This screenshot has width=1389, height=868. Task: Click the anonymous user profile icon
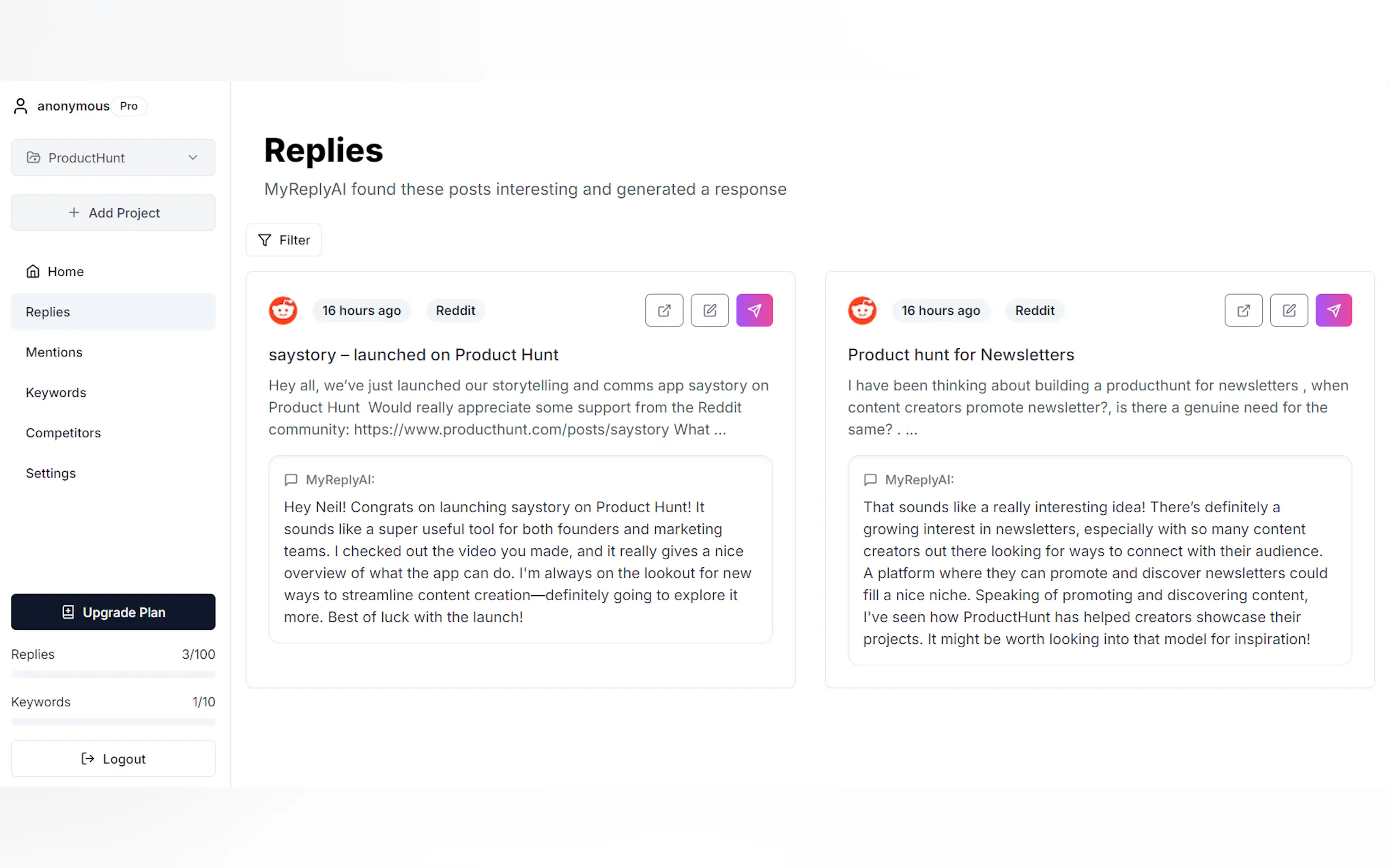pyautogui.click(x=21, y=106)
